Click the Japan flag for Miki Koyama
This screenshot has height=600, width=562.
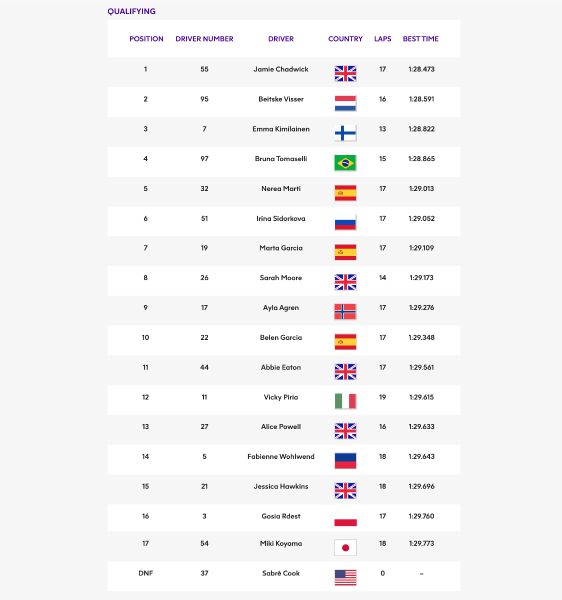click(x=345, y=548)
